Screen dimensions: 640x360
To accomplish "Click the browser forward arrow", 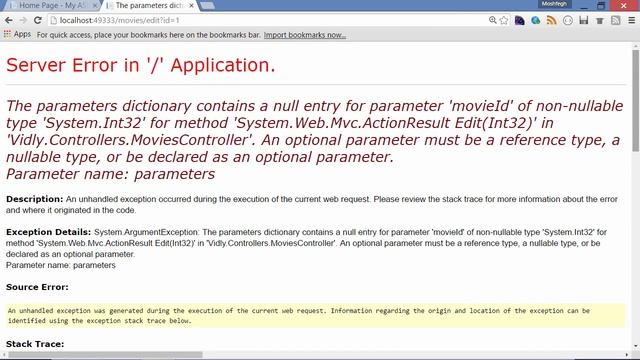I will point(23,20).
